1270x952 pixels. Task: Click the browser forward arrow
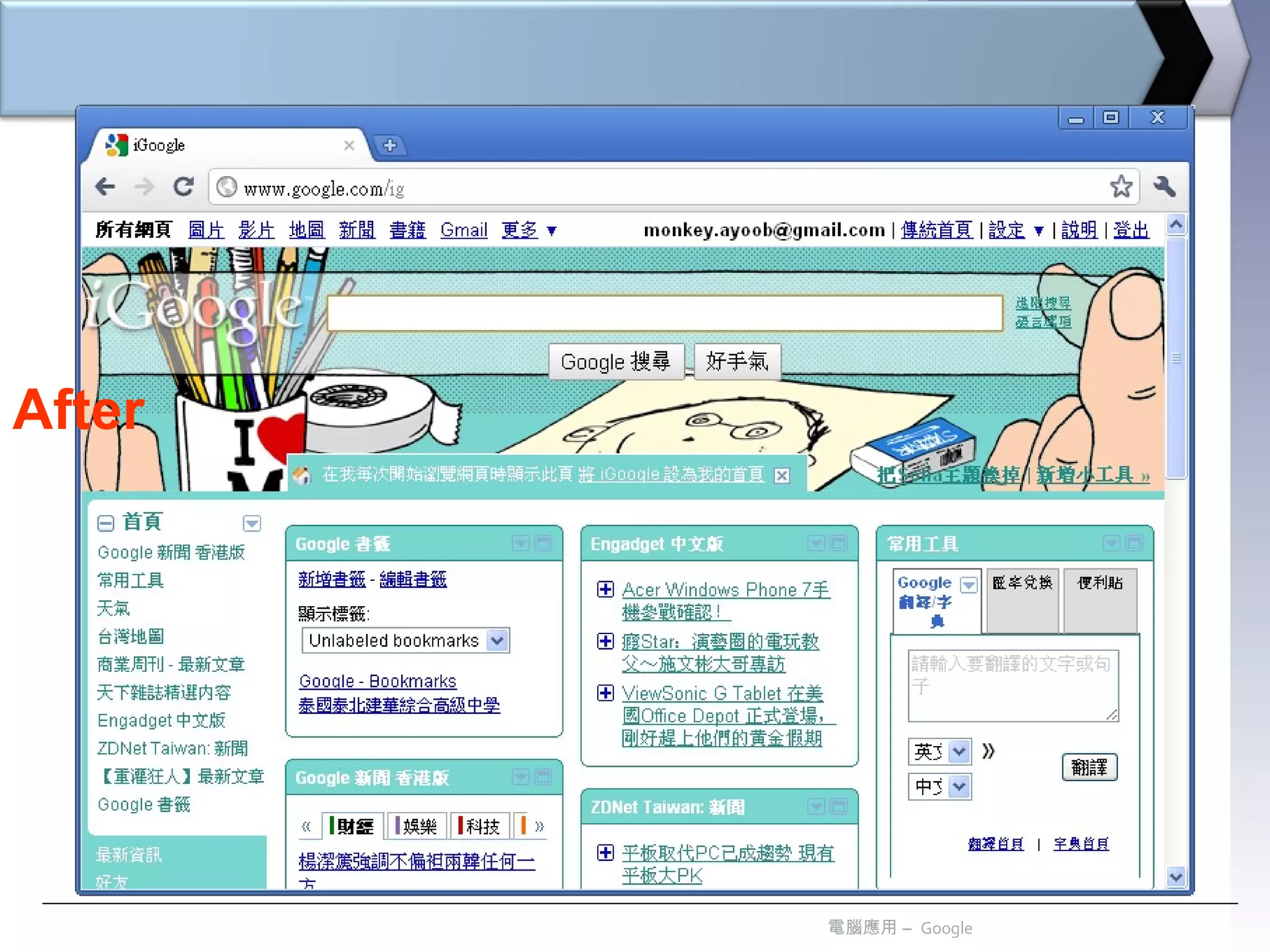point(144,187)
